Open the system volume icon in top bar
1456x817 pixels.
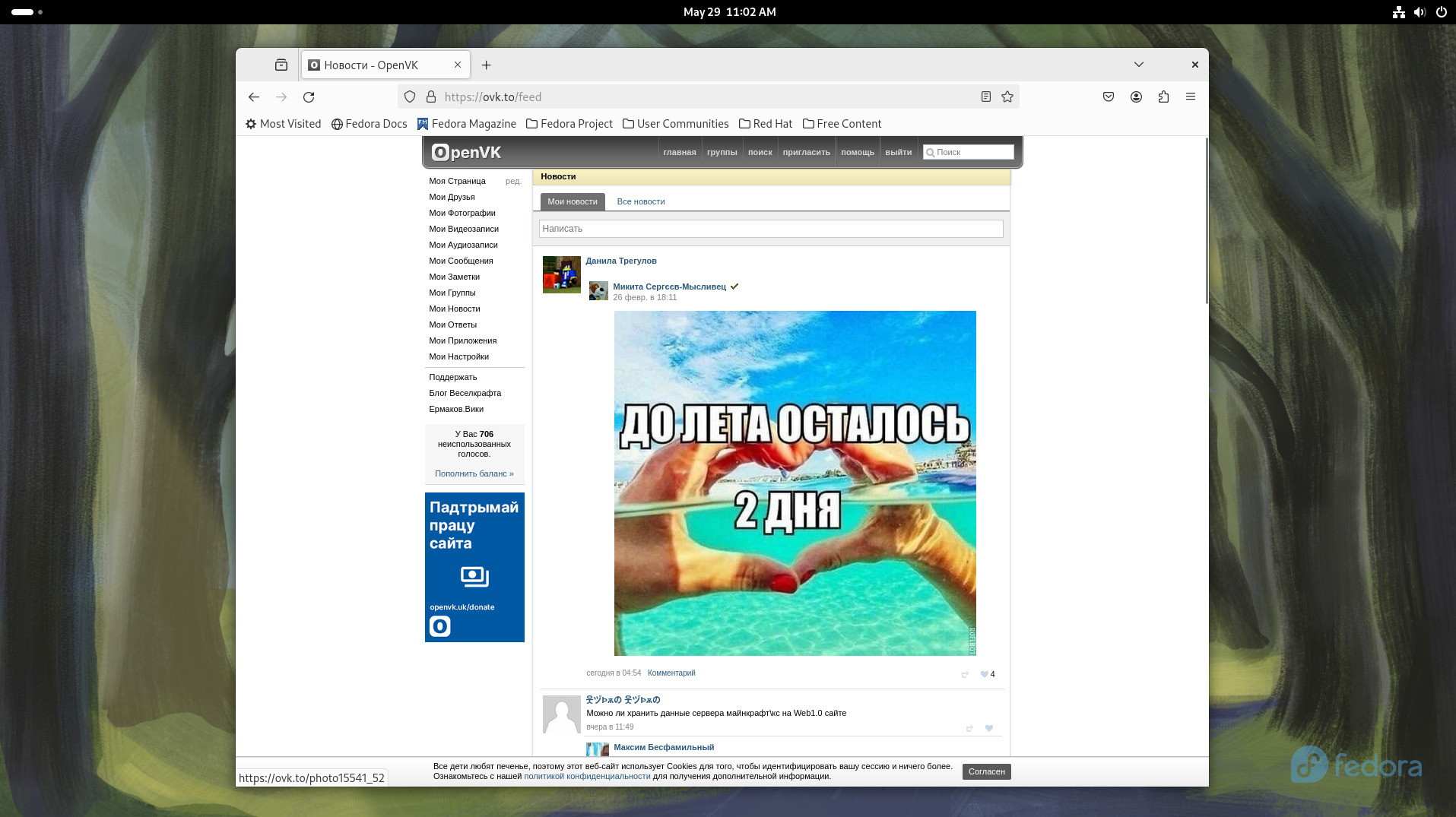tap(1419, 12)
